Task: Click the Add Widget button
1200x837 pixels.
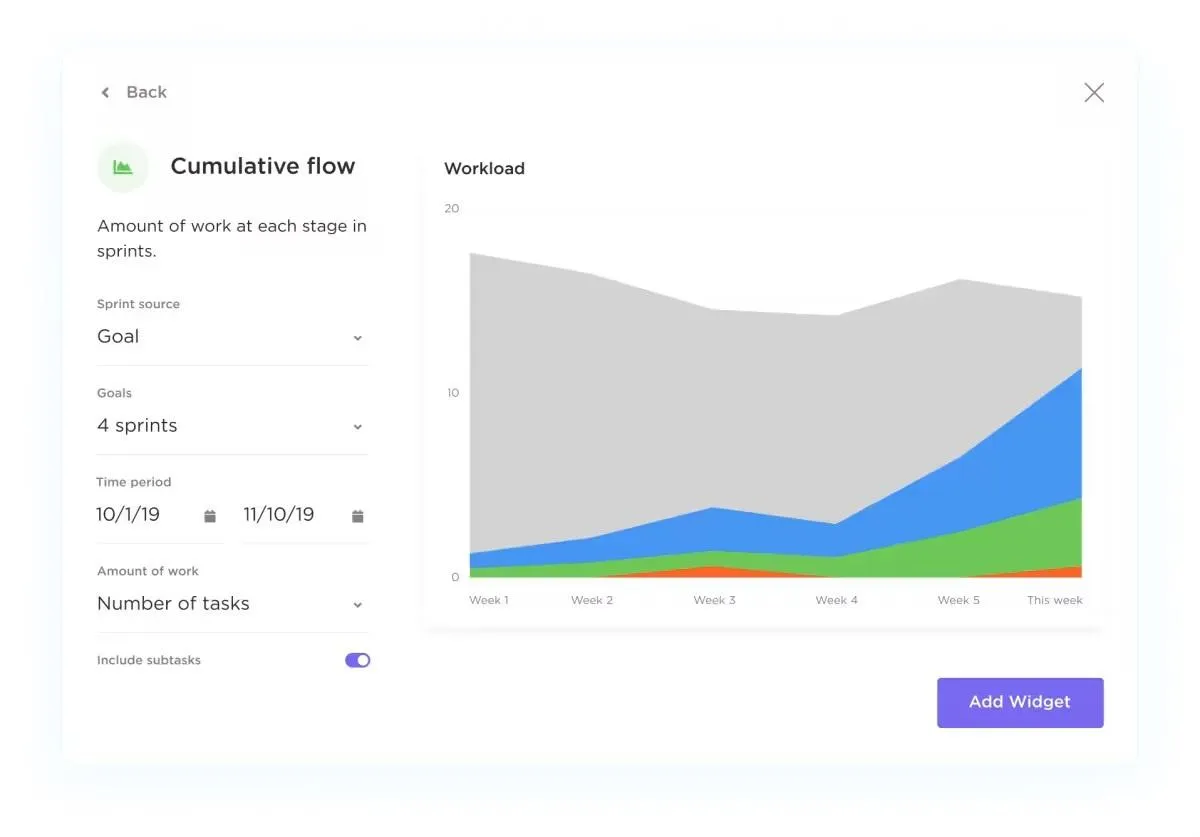Action: click(x=1020, y=702)
